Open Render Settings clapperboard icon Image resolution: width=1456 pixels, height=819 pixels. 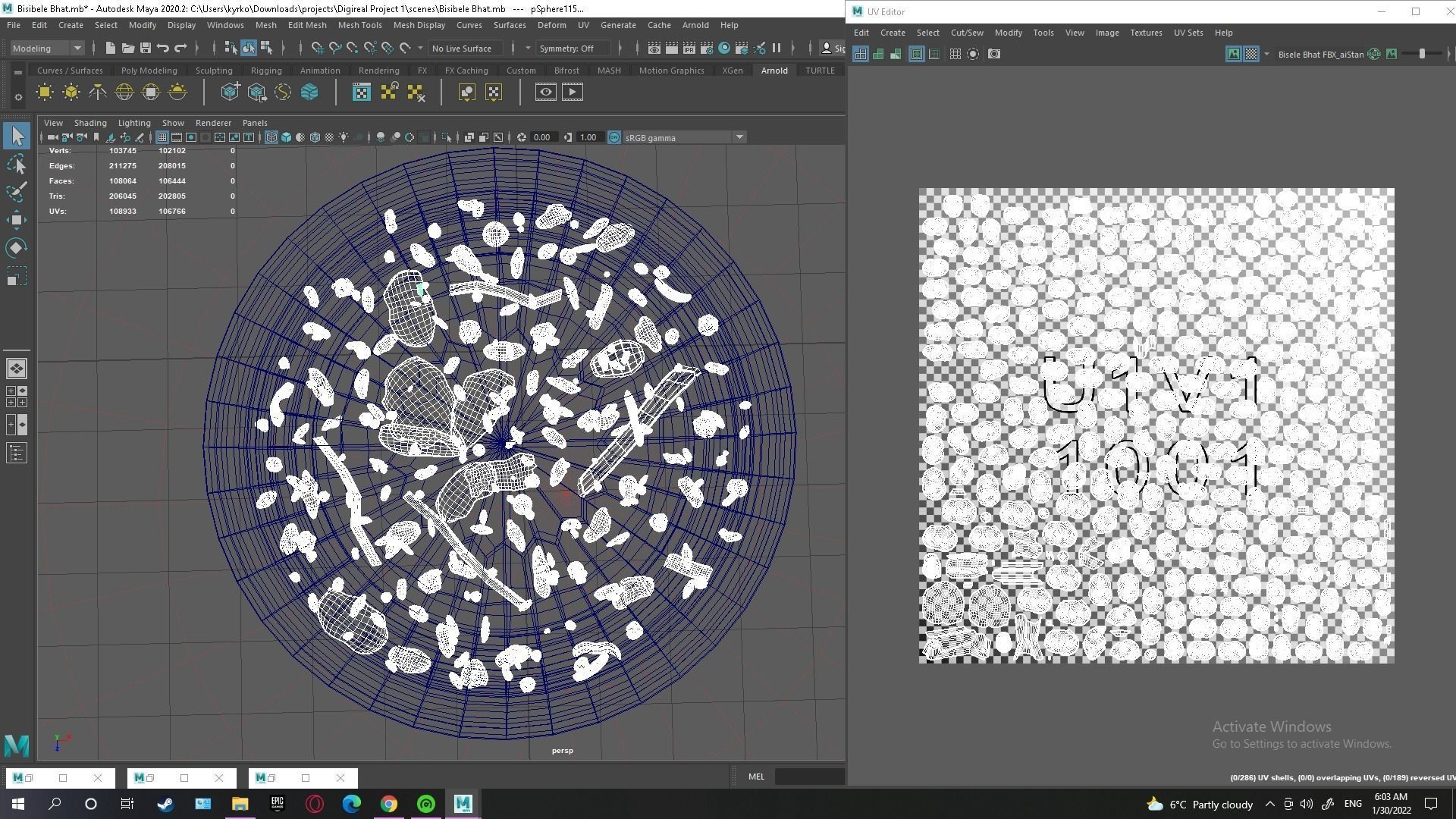[707, 48]
